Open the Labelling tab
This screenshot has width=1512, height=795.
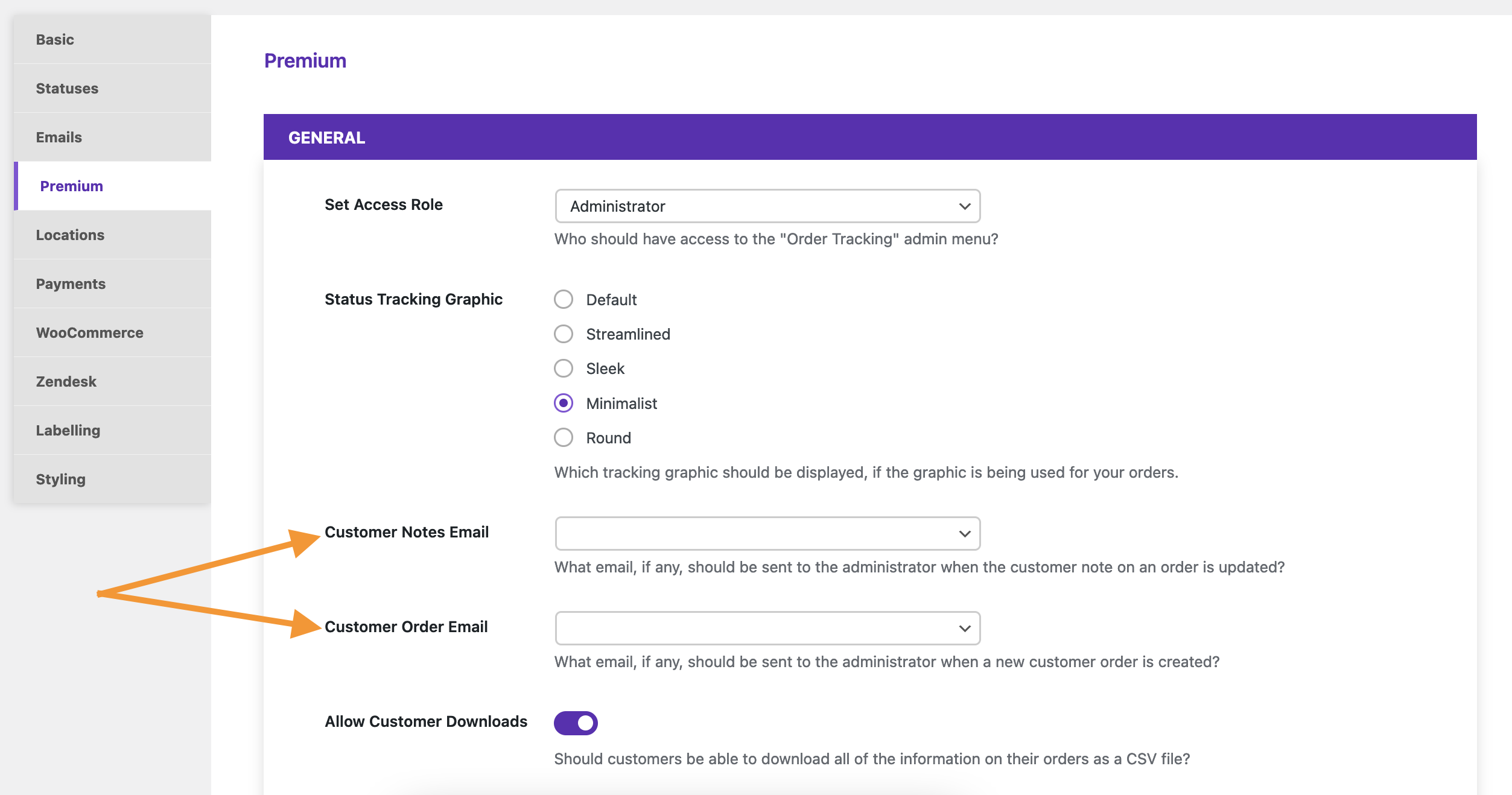(x=112, y=430)
